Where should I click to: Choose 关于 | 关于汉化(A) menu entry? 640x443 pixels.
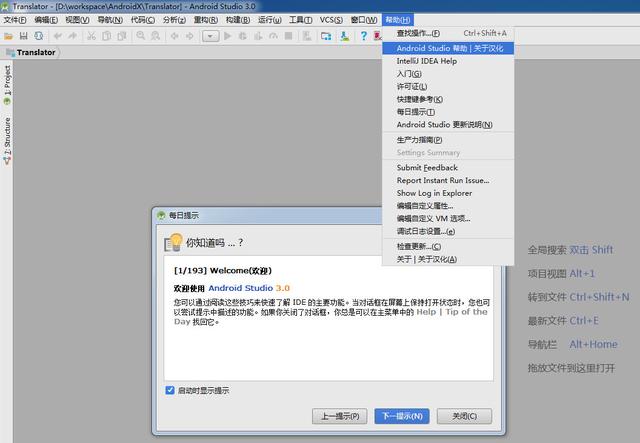(x=448, y=259)
